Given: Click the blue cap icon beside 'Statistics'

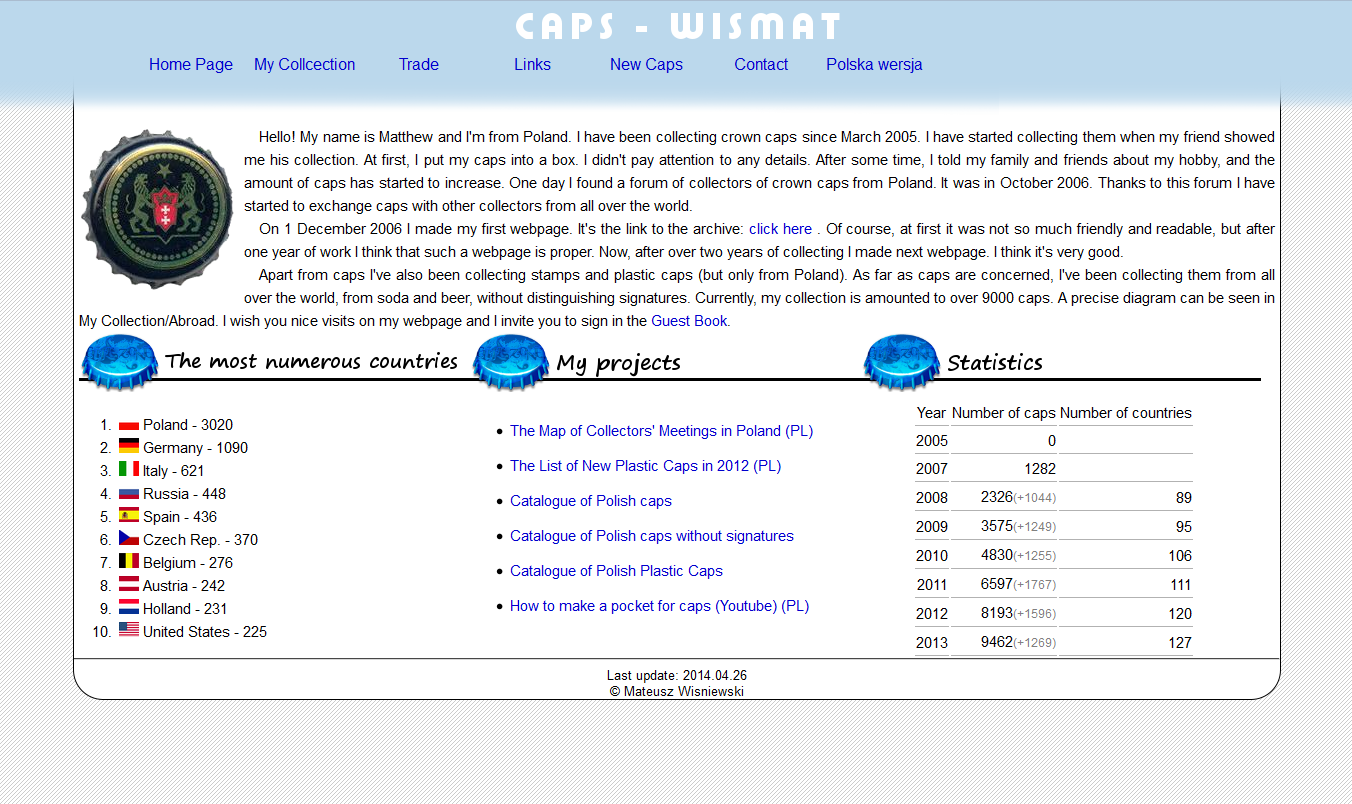Looking at the screenshot, I should pos(902,362).
